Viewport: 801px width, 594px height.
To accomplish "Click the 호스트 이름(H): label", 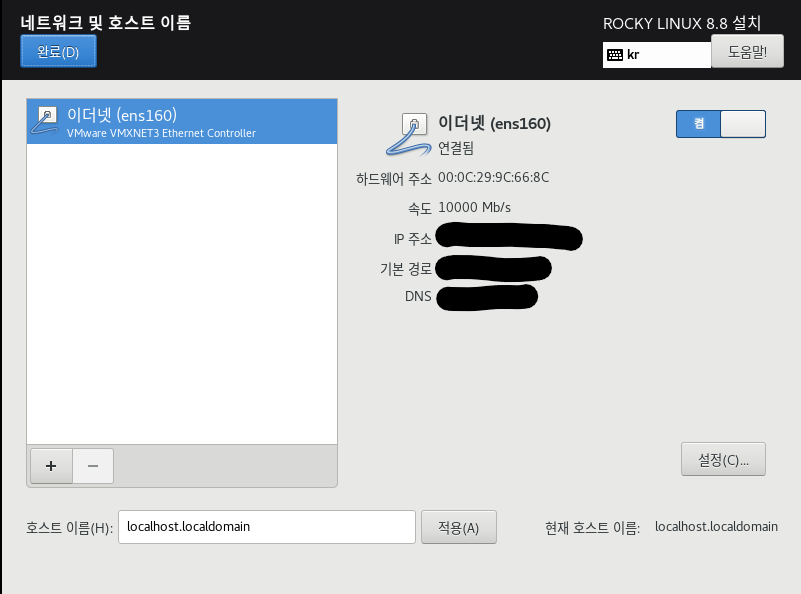I will click(69, 528).
